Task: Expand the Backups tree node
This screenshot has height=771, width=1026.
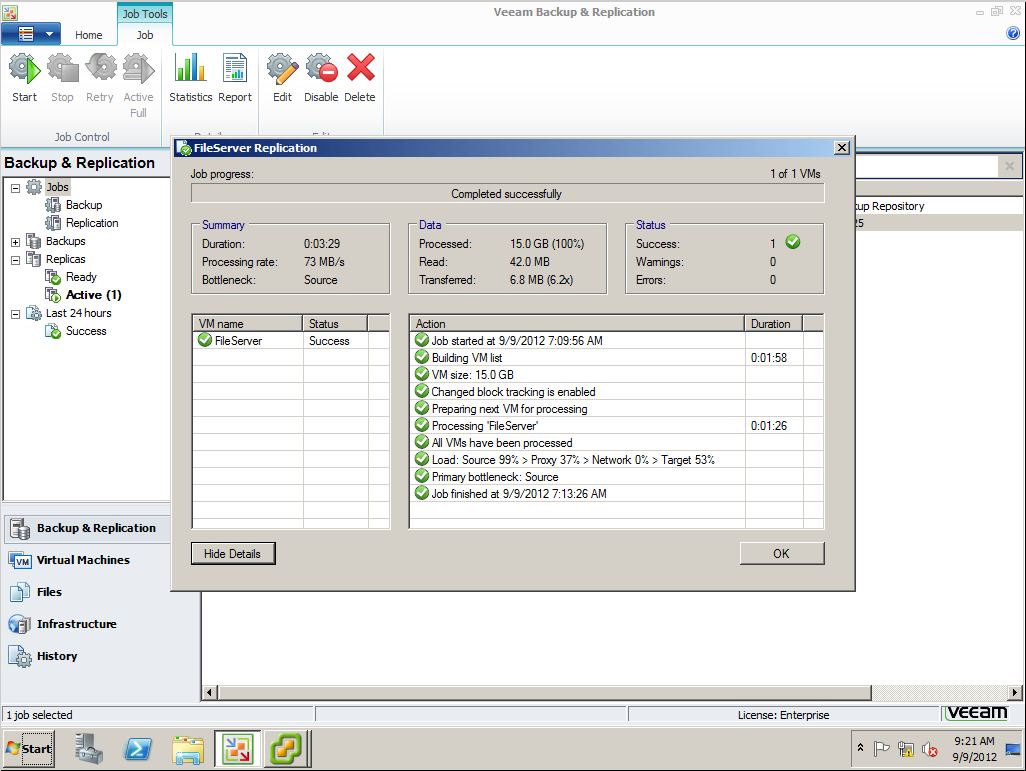Action: click(15, 242)
